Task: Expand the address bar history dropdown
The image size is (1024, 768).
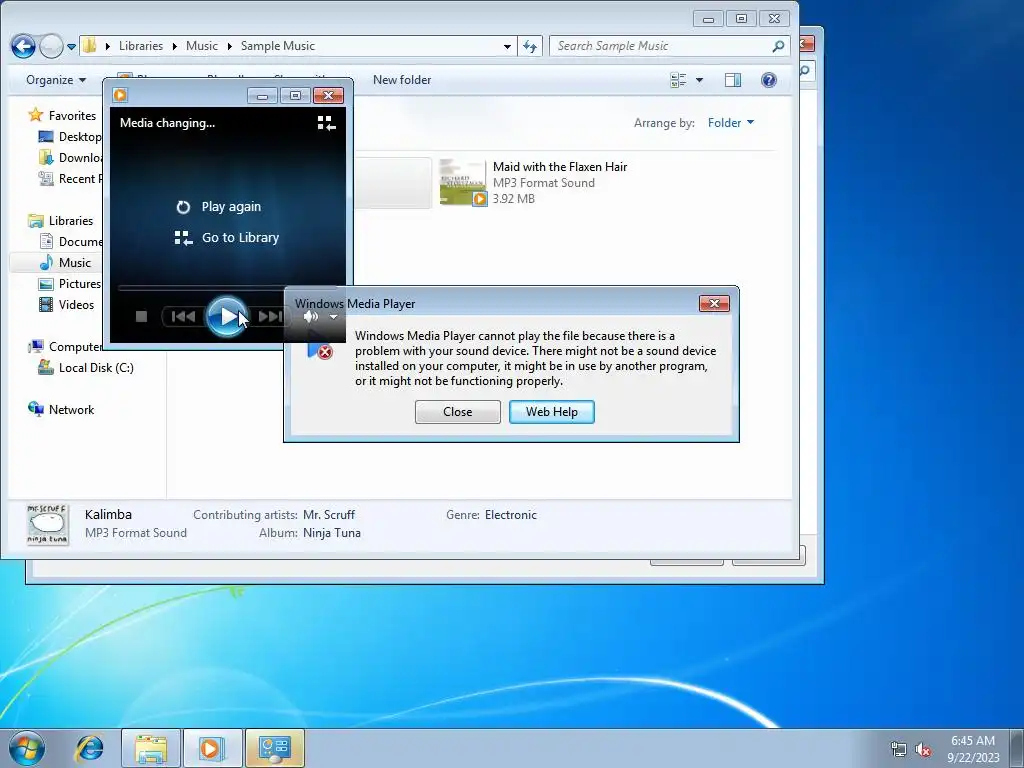Action: tap(507, 46)
